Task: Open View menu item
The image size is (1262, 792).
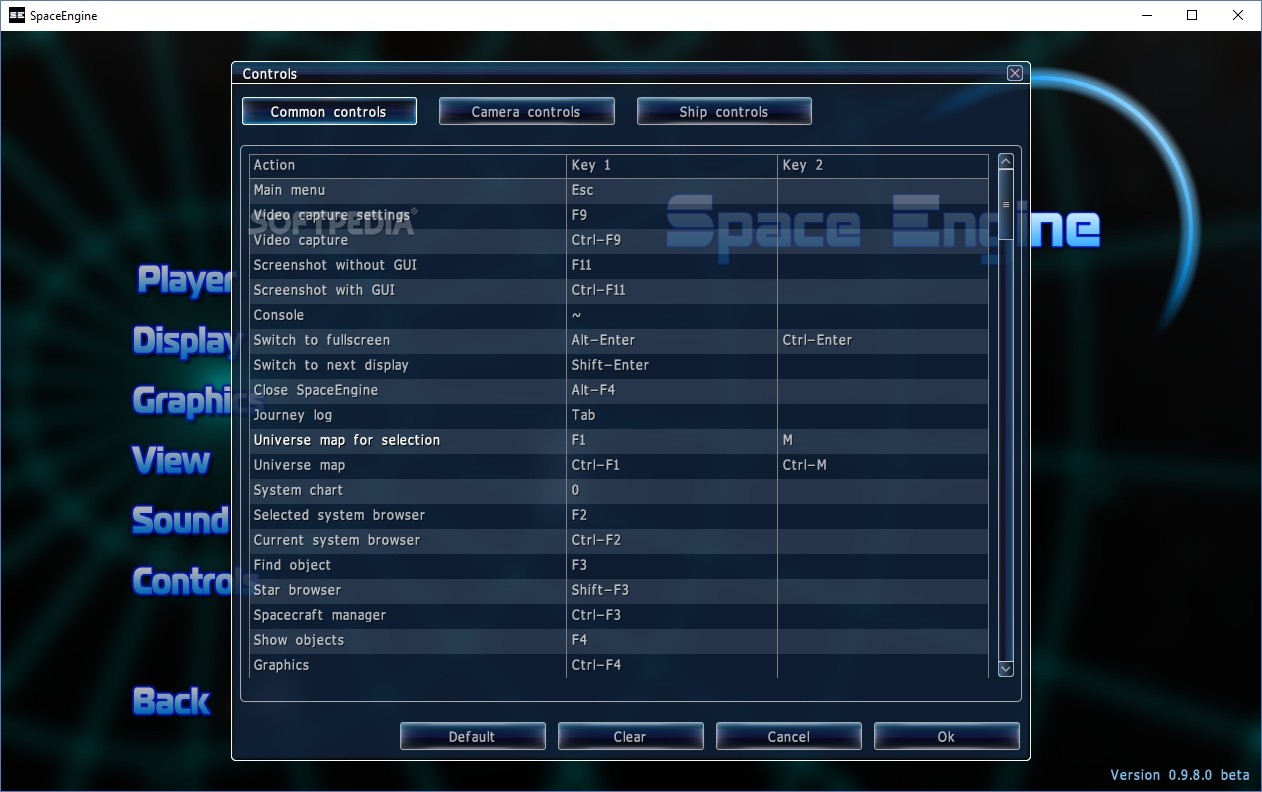Action: pos(171,460)
